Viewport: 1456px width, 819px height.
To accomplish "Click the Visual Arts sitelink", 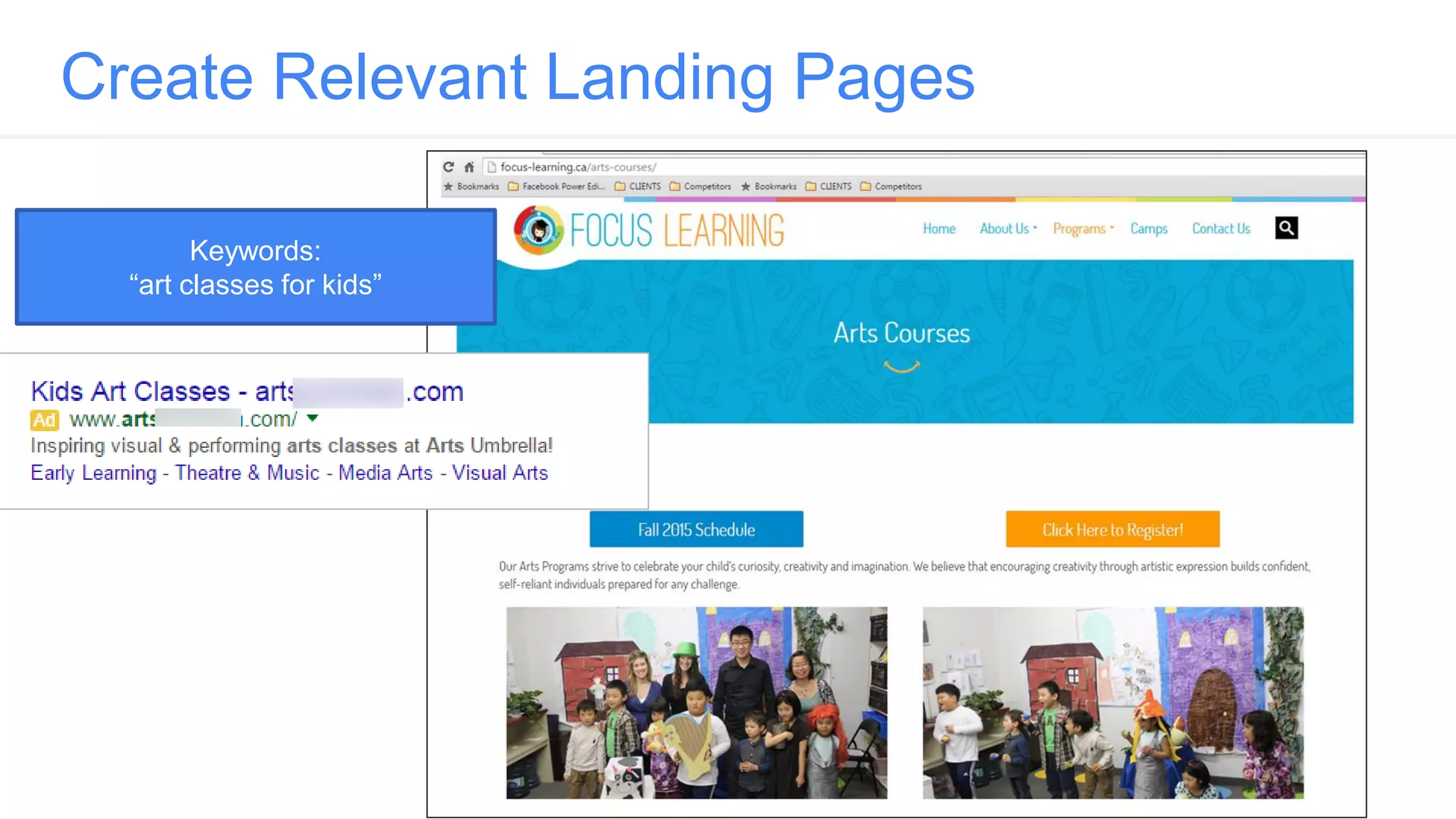I will click(500, 473).
